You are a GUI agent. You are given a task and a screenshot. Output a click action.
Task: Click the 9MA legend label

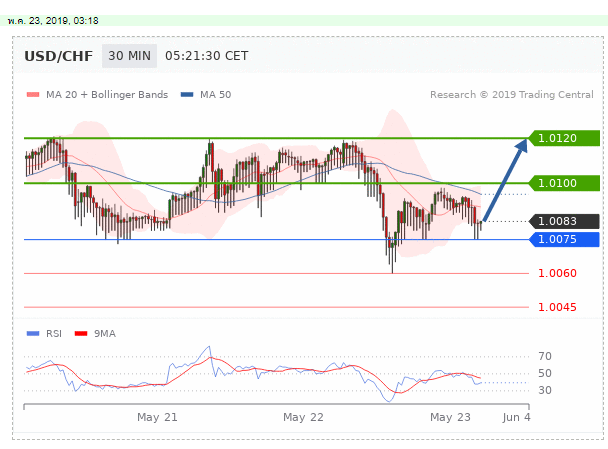tap(105, 333)
